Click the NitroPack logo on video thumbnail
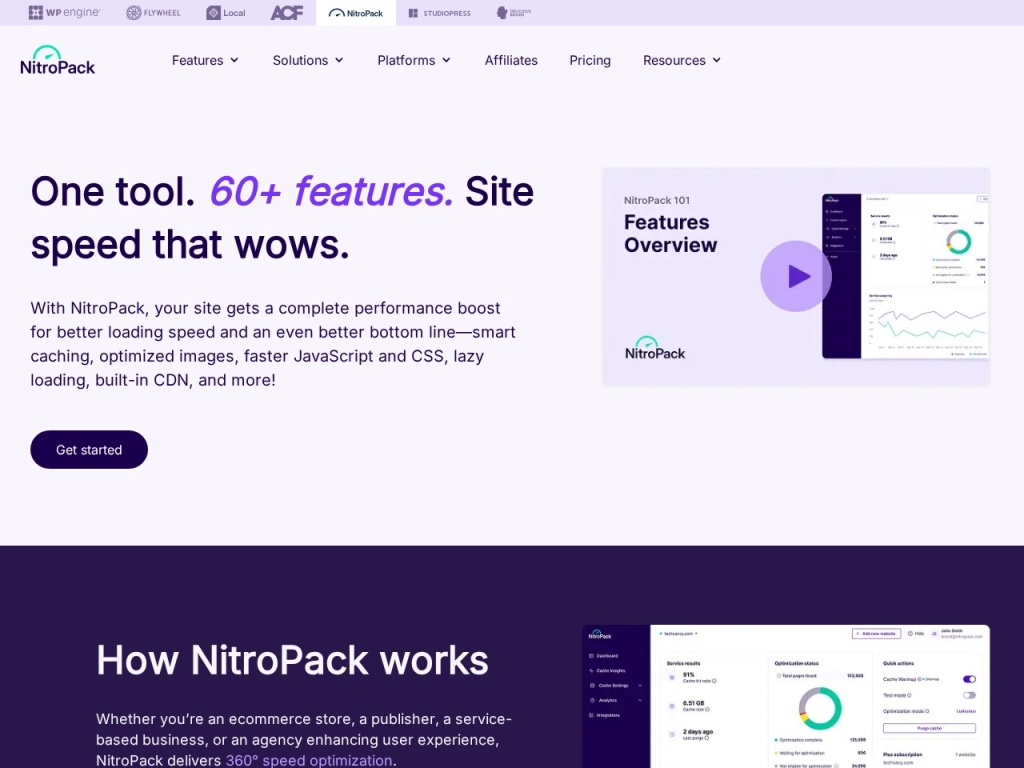The width and height of the screenshot is (1024, 768). point(655,348)
